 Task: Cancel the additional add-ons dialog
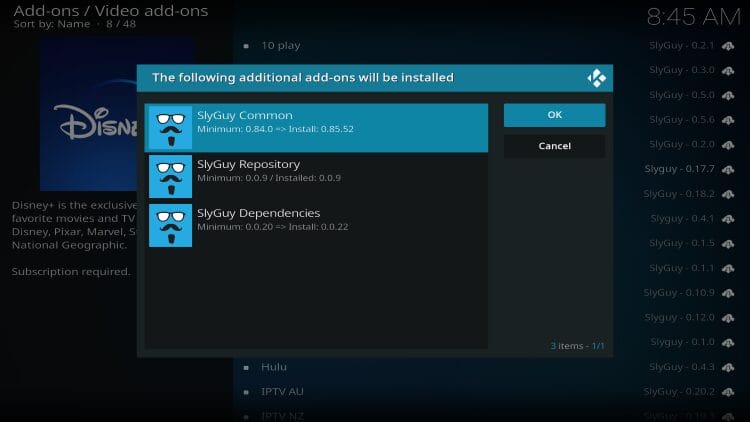tap(554, 146)
